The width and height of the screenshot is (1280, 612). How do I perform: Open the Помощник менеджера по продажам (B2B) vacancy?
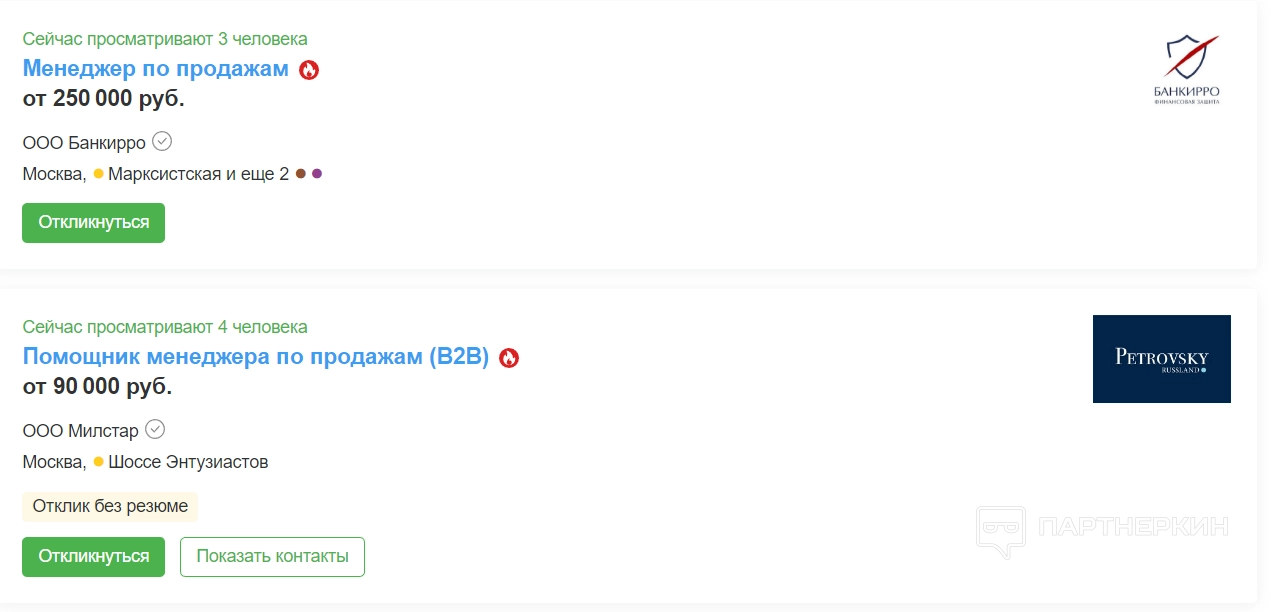click(255, 357)
